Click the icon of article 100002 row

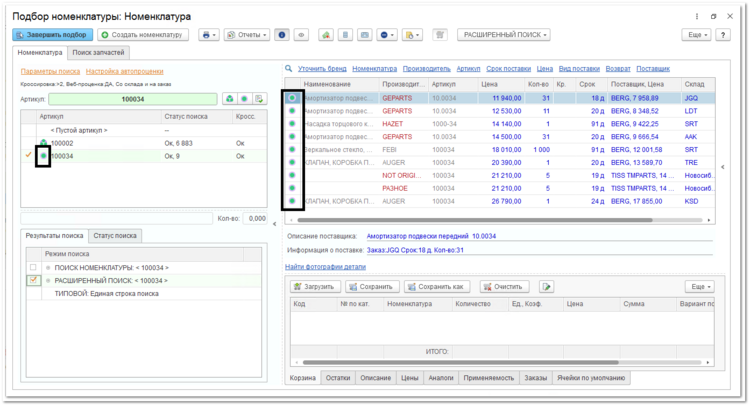44,143
